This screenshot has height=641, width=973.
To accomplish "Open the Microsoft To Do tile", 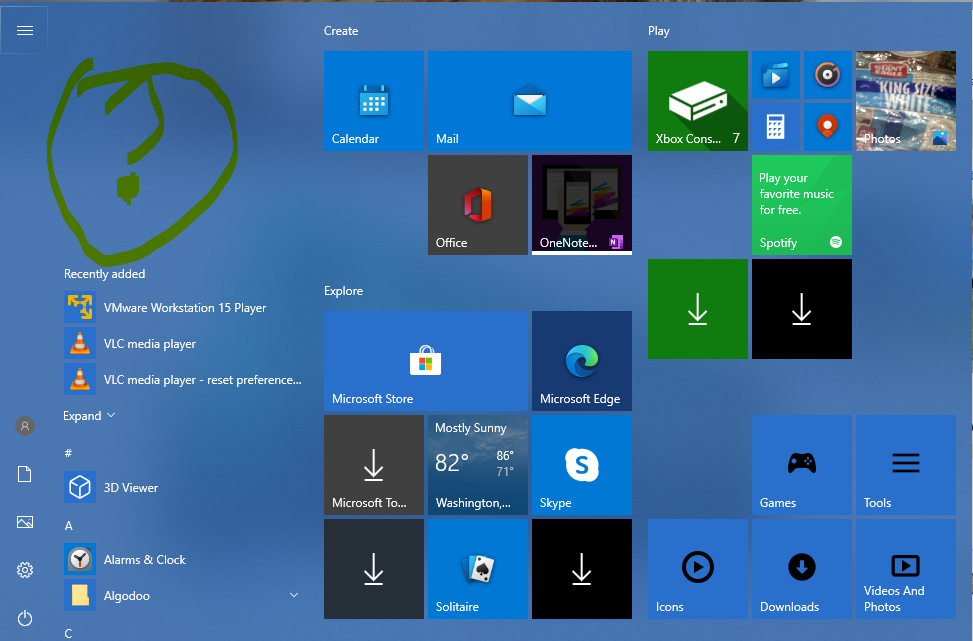I will click(374, 465).
